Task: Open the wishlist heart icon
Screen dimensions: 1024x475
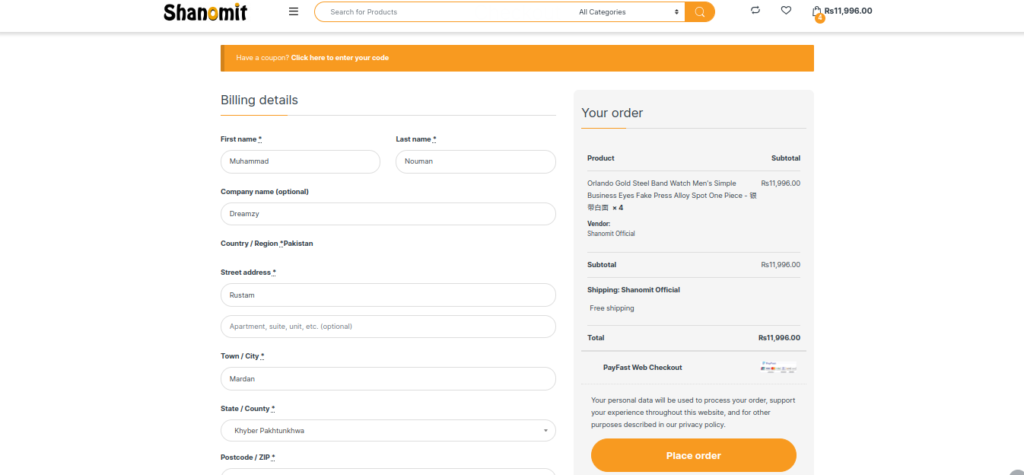Action: pos(786,10)
